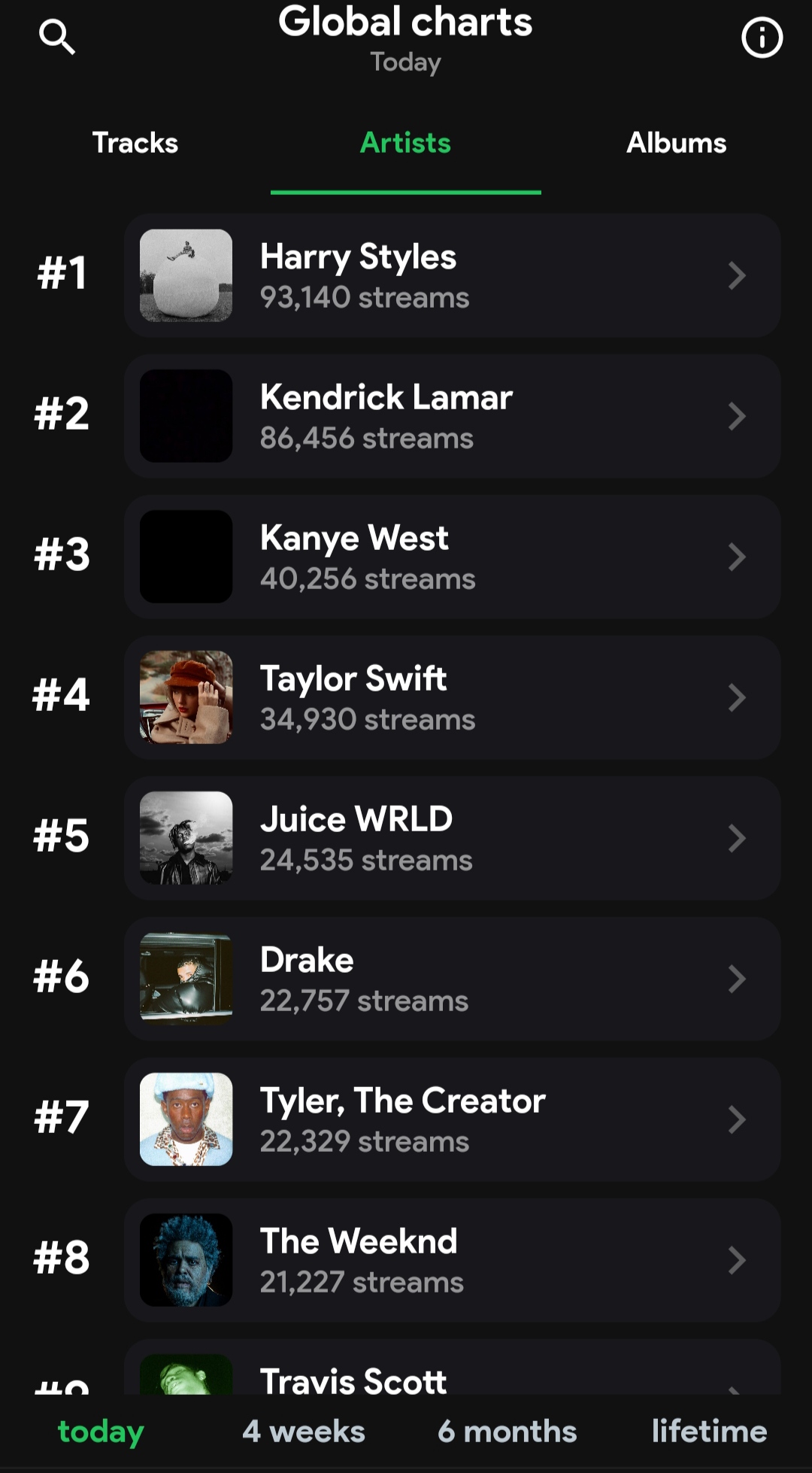Open Juice WRLD artist thumbnail
Screen dimensions: 812x1473
click(x=186, y=838)
